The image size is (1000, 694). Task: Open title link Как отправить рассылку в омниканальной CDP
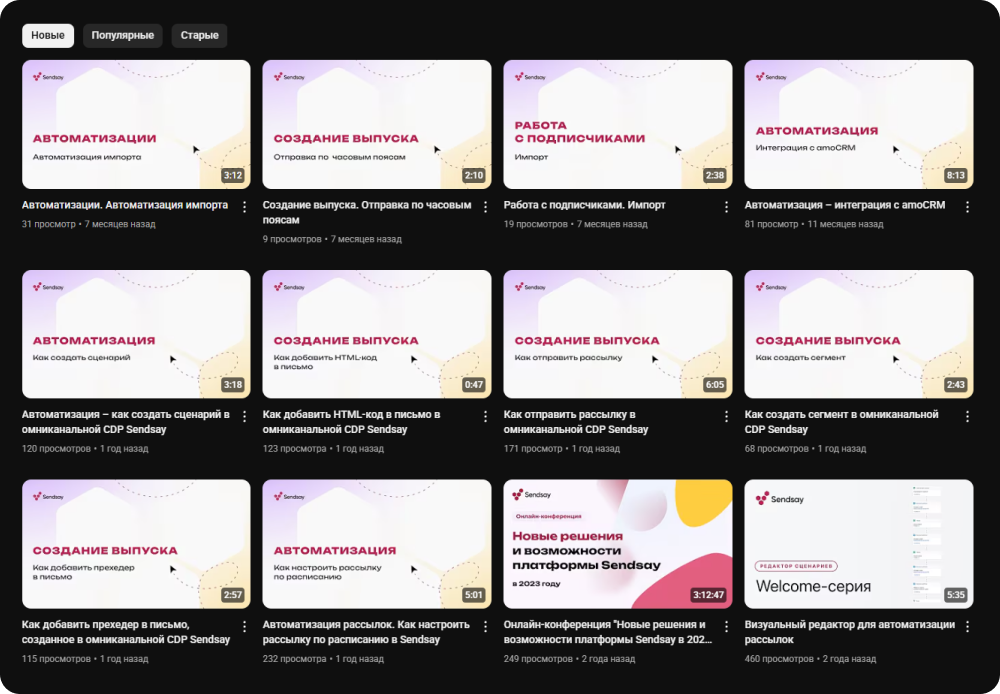coord(575,422)
